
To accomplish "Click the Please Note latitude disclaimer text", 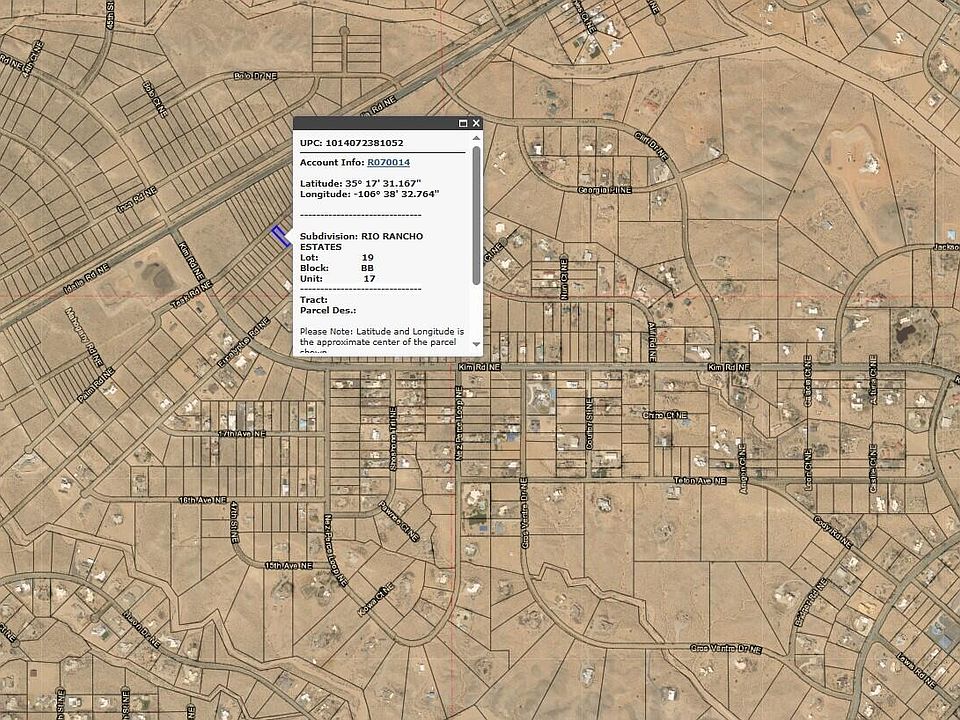I will (x=381, y=341).
